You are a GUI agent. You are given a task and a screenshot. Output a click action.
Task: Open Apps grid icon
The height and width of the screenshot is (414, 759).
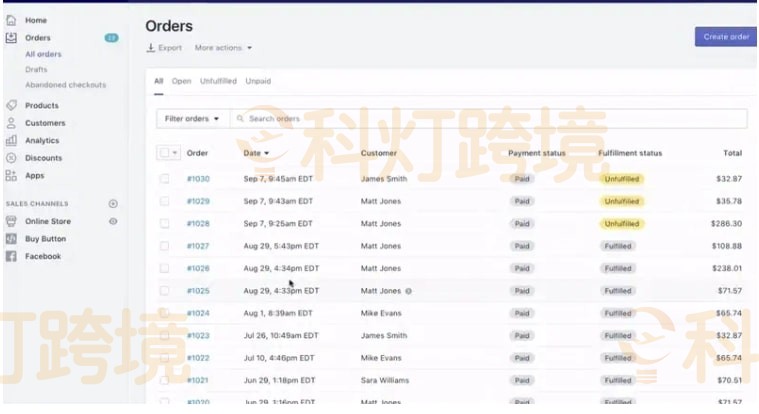[x=11, y=175]
